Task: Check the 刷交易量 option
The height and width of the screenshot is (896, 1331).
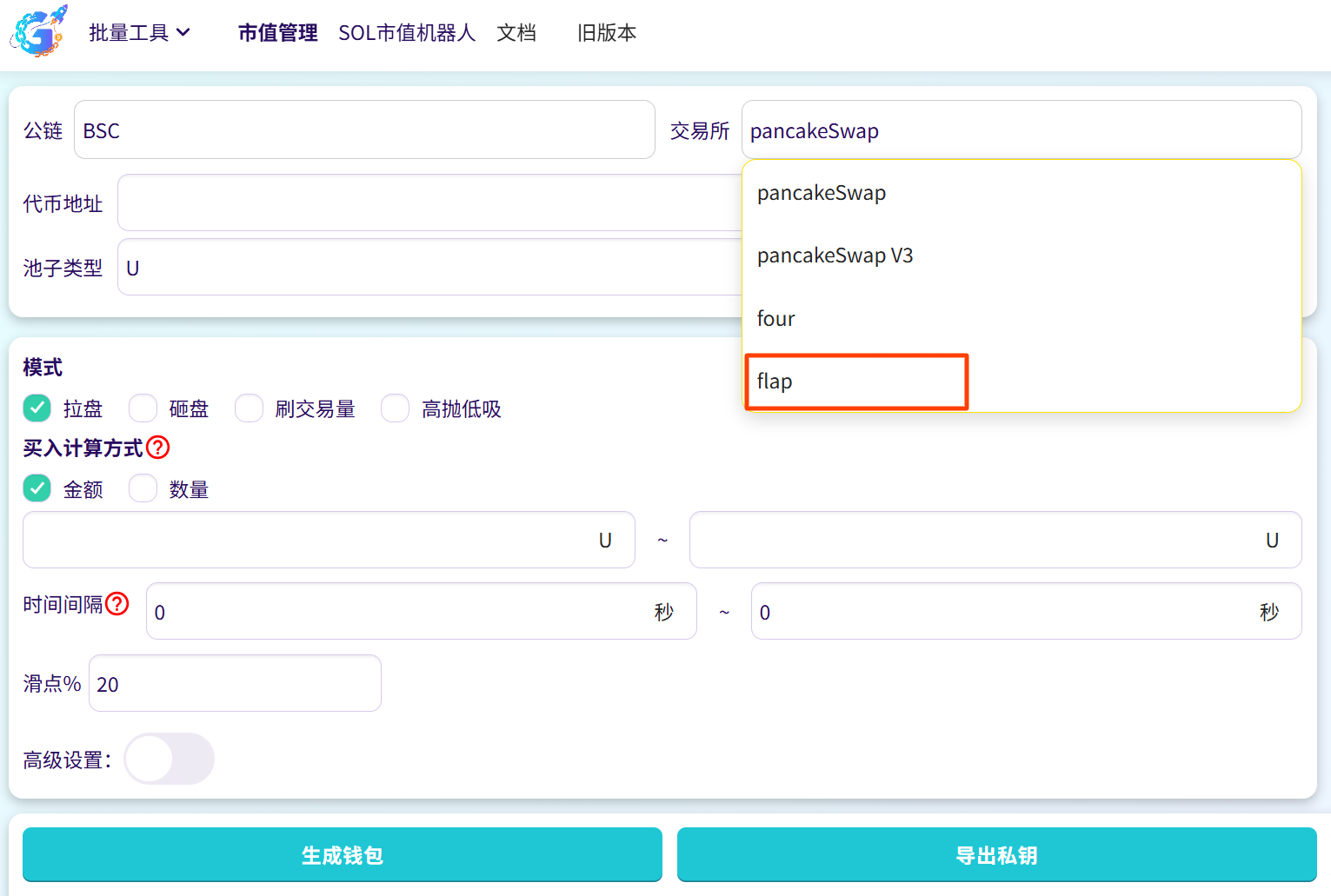Action: [250, 408]
